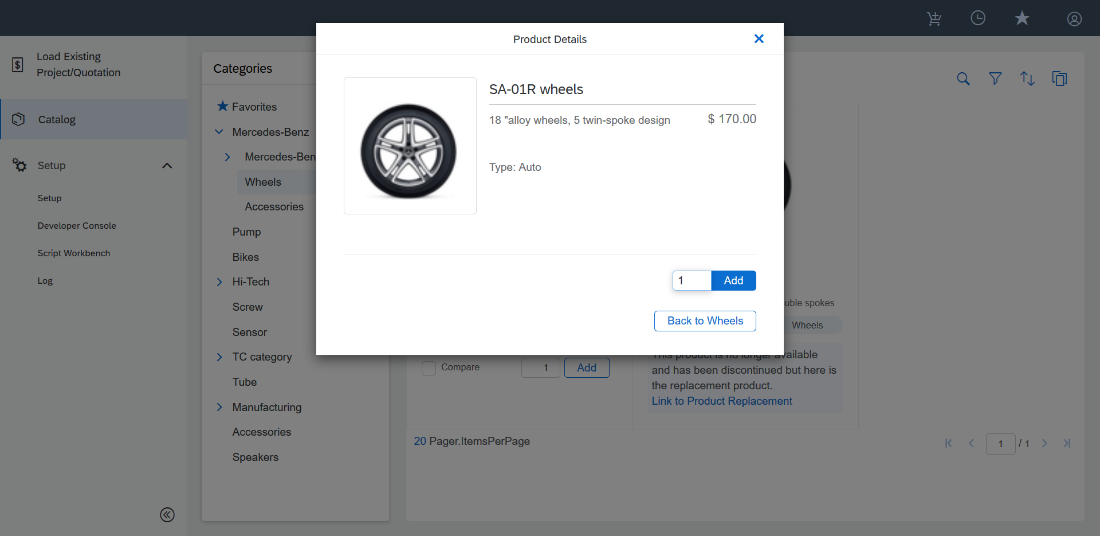This screenshot has height=536, width=1100.
Task: Select Wheels category in tree
Action: tap(263, 182)
